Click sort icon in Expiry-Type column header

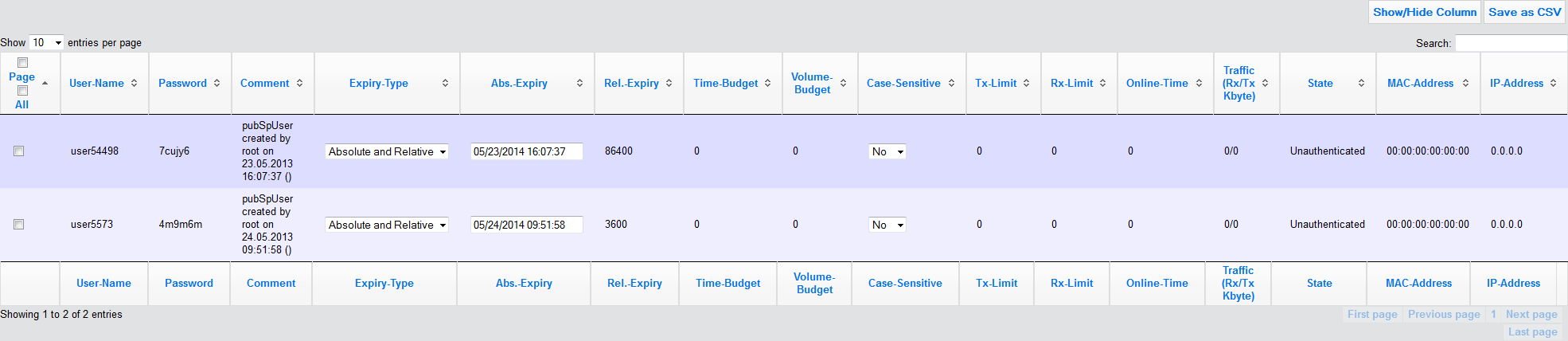445,84
